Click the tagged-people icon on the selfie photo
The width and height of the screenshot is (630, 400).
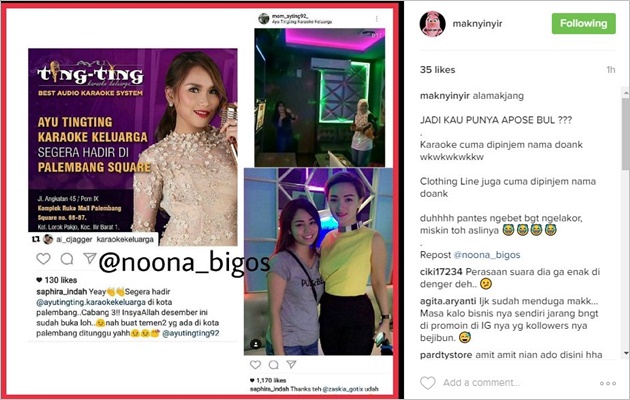pos(256,344)
